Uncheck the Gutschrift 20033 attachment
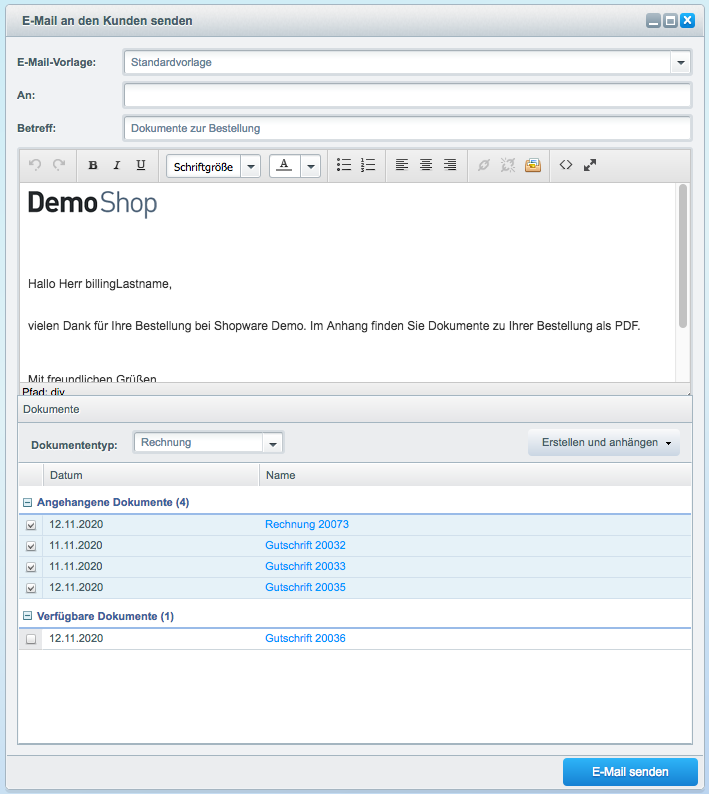Viewport: 709px width, 794px height. pyautogui.click(x=31, y=567)
